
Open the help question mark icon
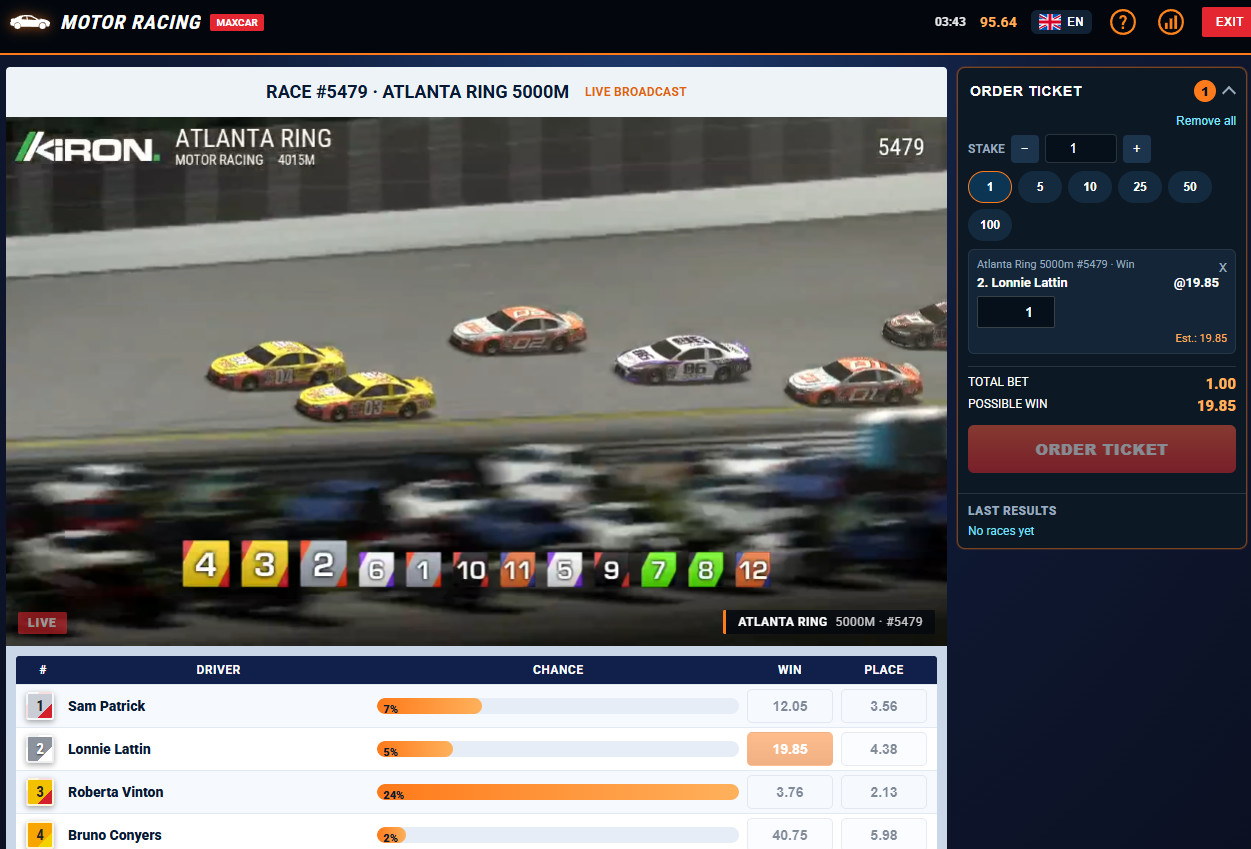(x=1123, y=22)
